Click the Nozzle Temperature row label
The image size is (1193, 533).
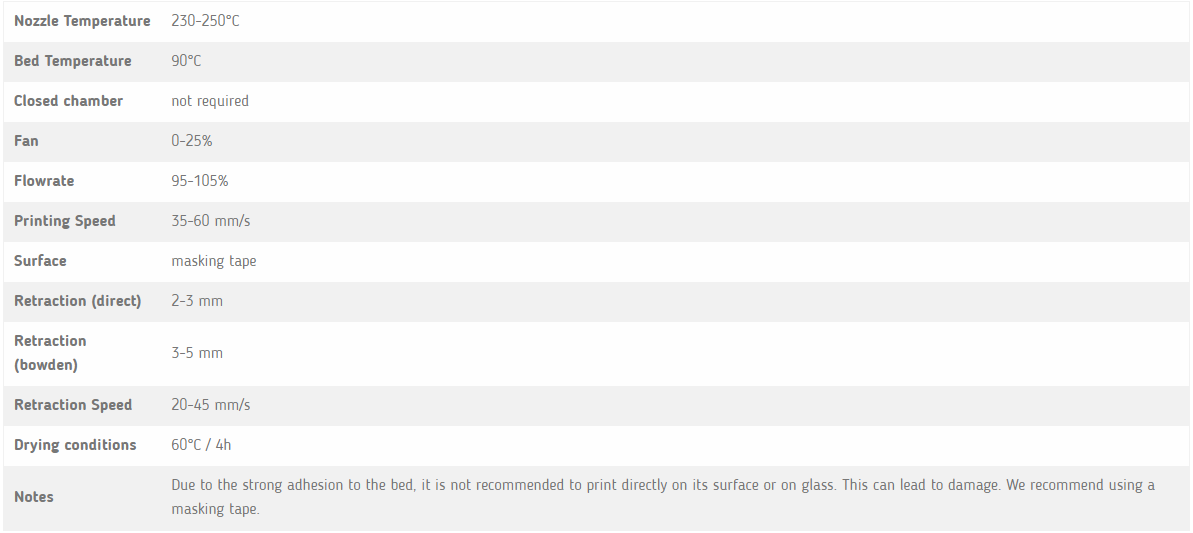(82, 21)
